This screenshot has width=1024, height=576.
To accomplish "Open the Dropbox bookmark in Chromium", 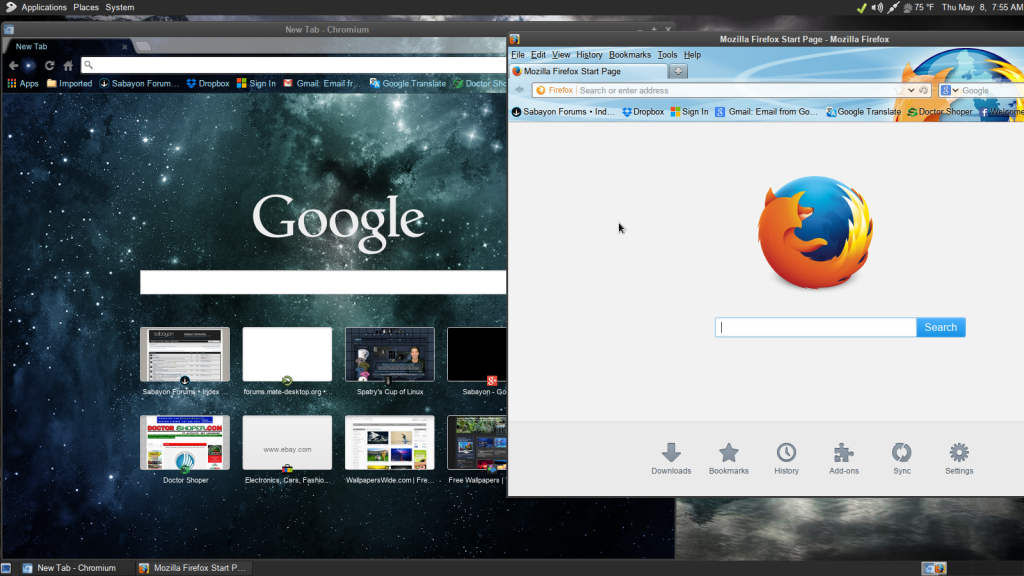I will tap(208, 84).
